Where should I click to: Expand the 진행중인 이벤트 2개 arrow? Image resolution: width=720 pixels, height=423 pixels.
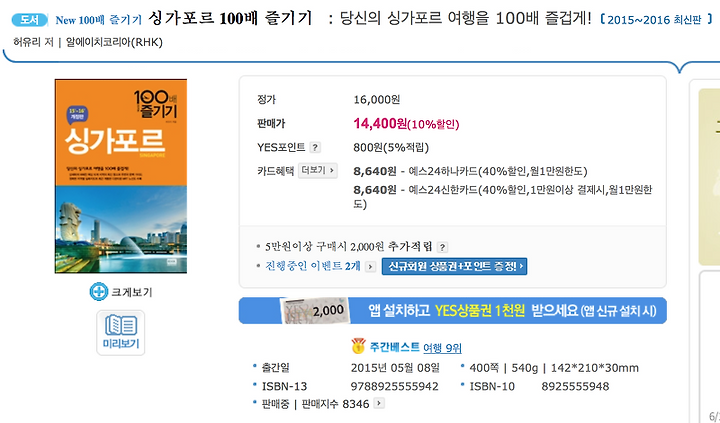coord(371,266)
